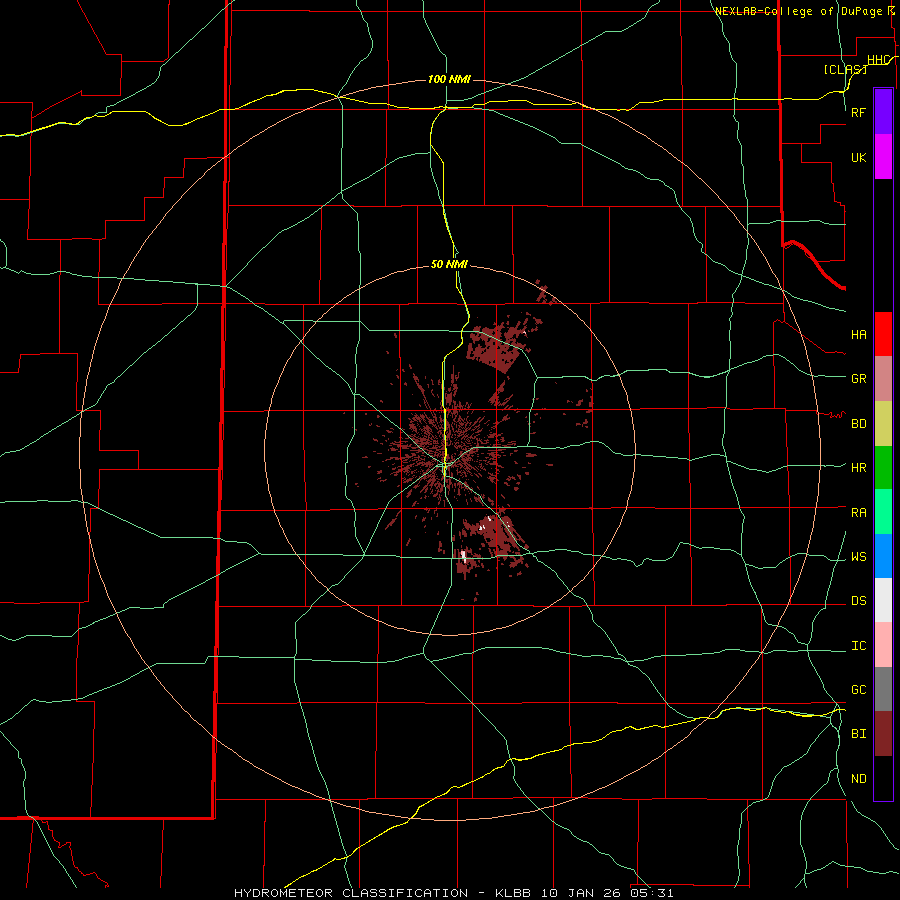Viewport: 900px width, 900px height.
Task: Click the DS white legend swatch
Action: 883,600
